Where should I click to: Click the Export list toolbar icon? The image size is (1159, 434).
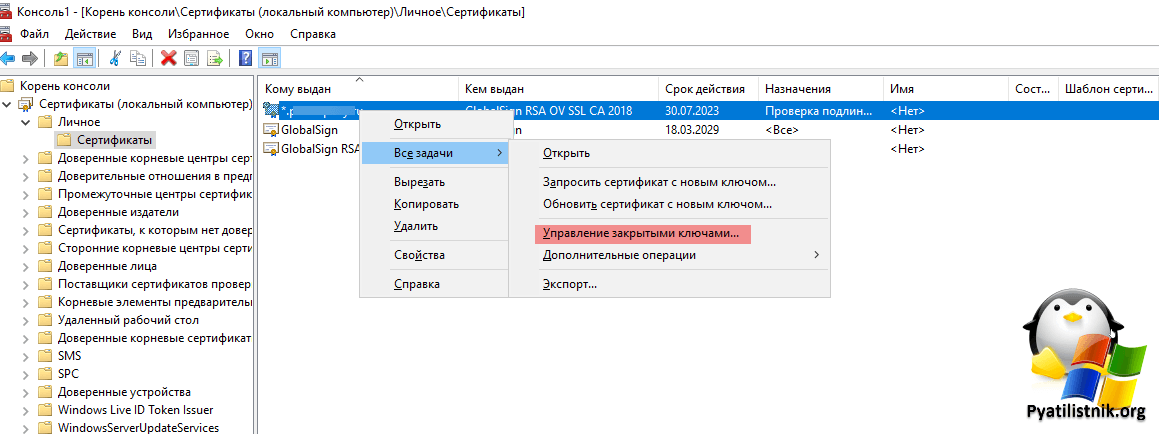click(214, 58)
